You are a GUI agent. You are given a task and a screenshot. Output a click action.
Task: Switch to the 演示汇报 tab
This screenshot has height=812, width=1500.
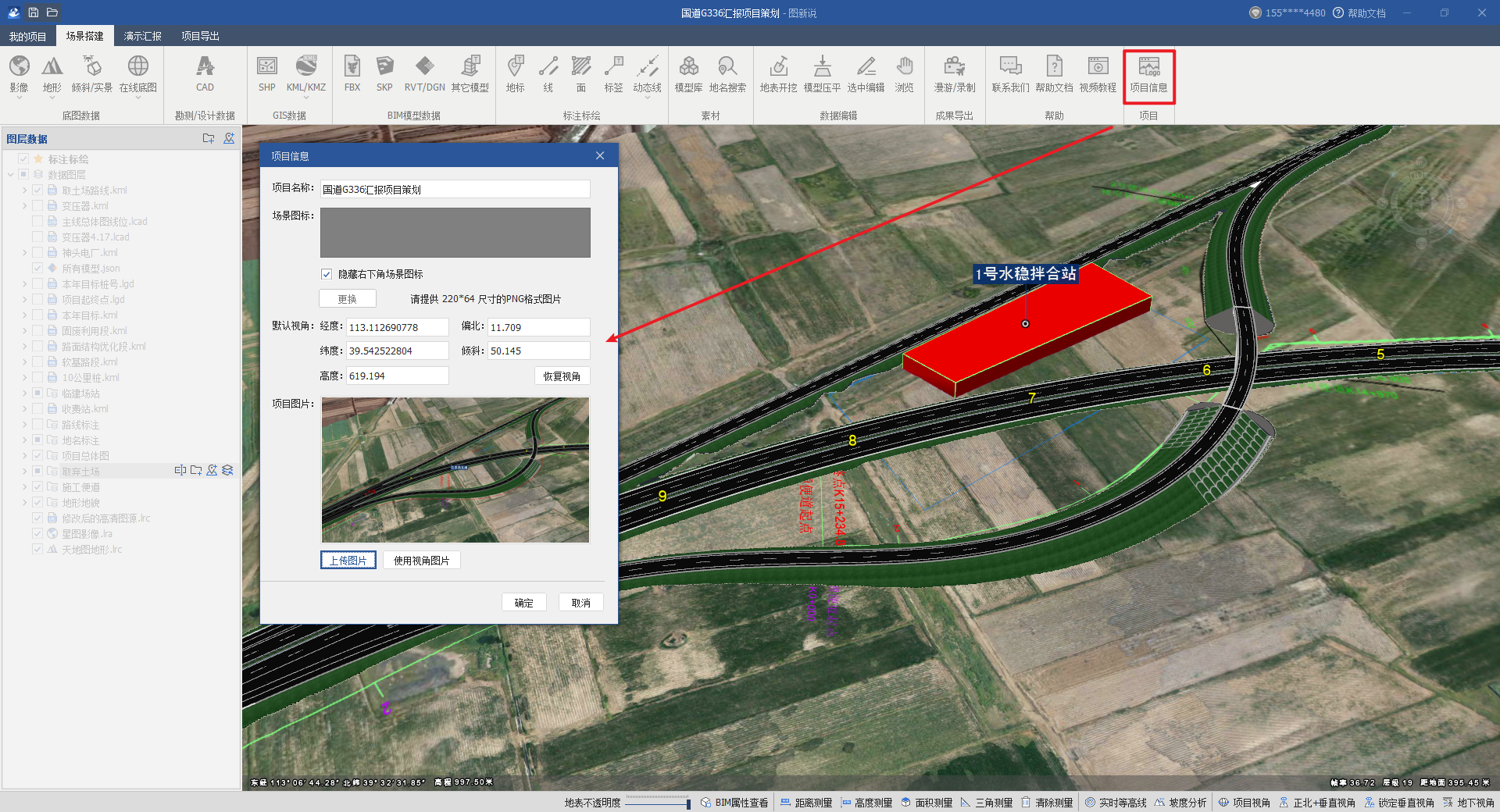142,36
